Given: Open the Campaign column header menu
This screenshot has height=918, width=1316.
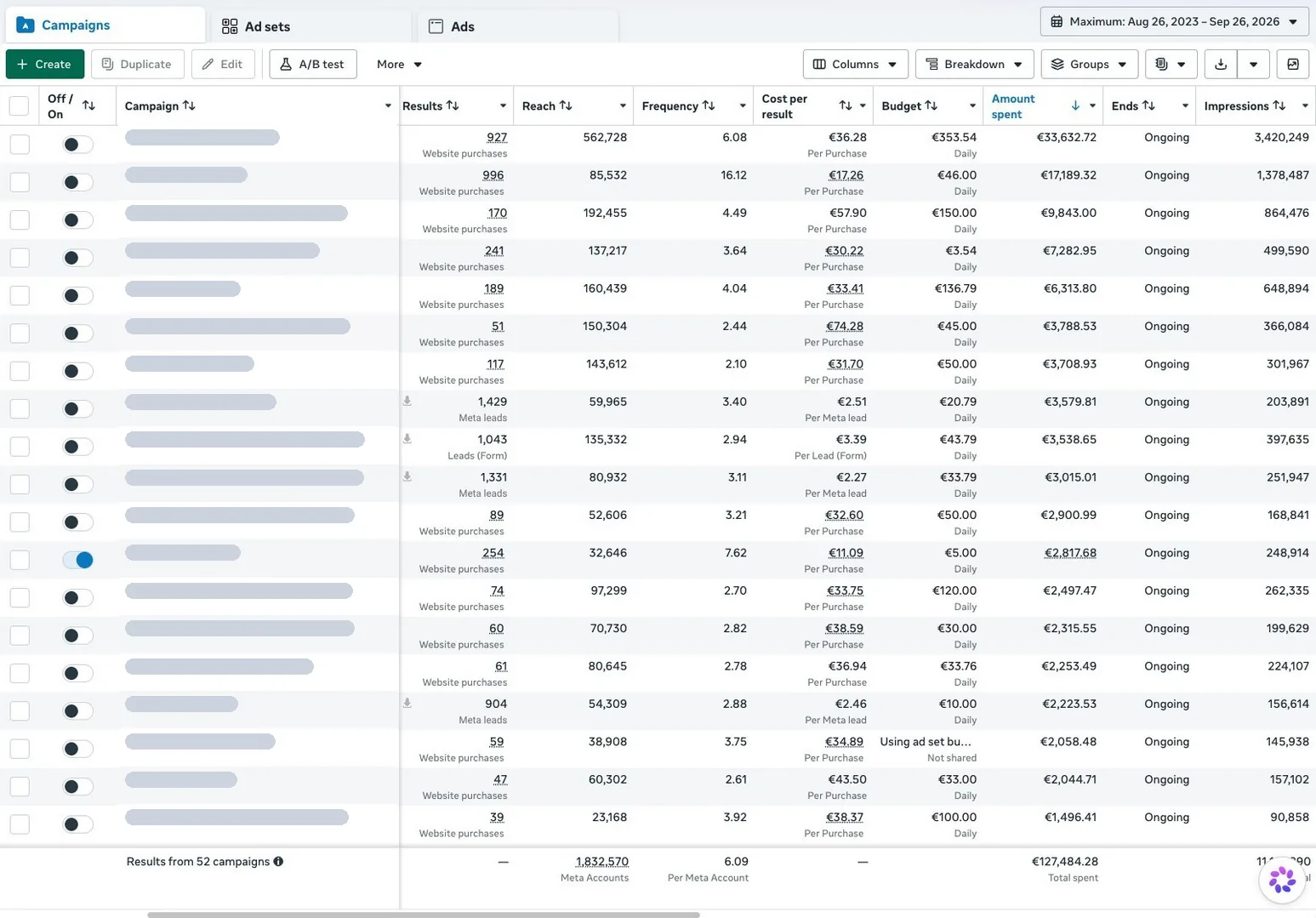Looking at the screenshot, I should point(388,105).
